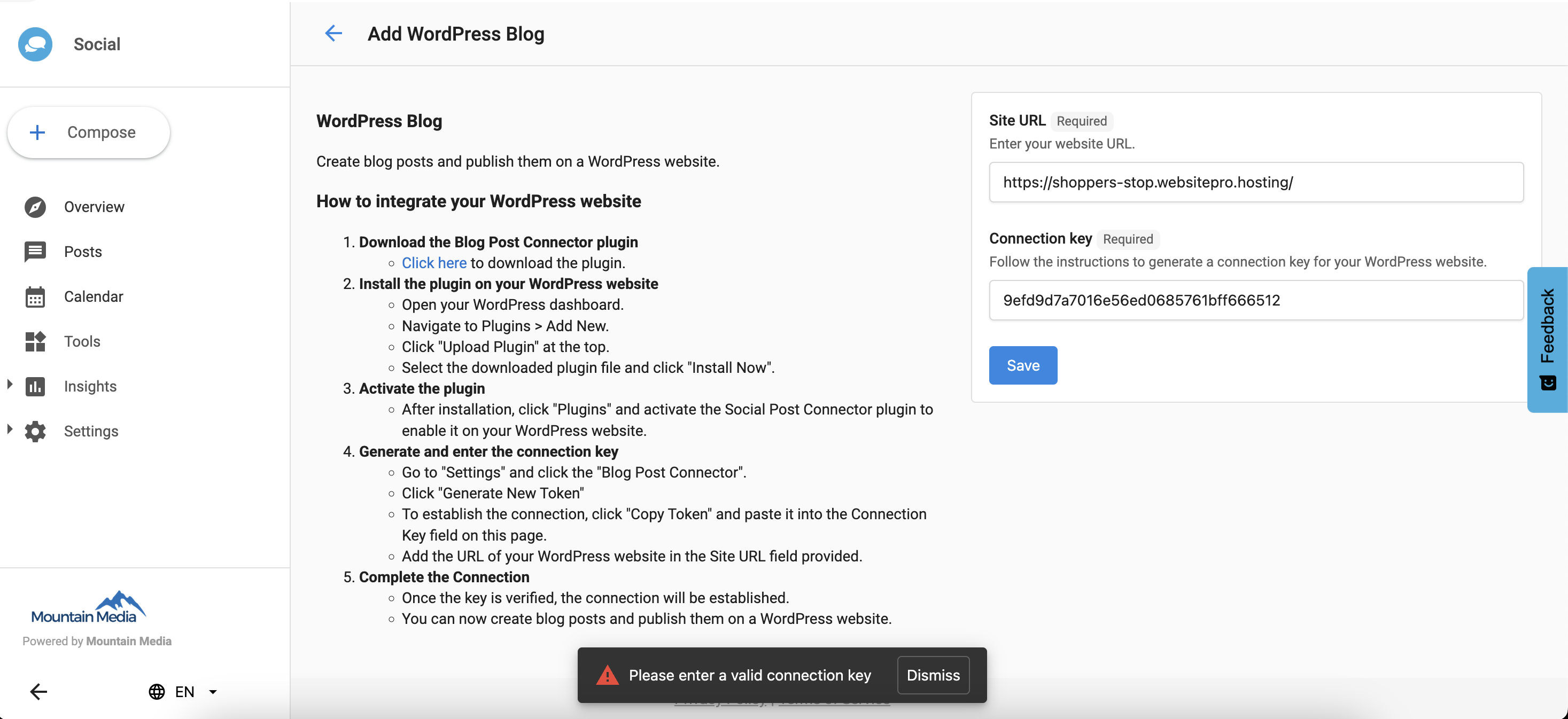Open the EN language dropdown arrow
Image resolution: width=1568 pixels, height=719 pixels.
pyautogui.click(x=213, y=692)
